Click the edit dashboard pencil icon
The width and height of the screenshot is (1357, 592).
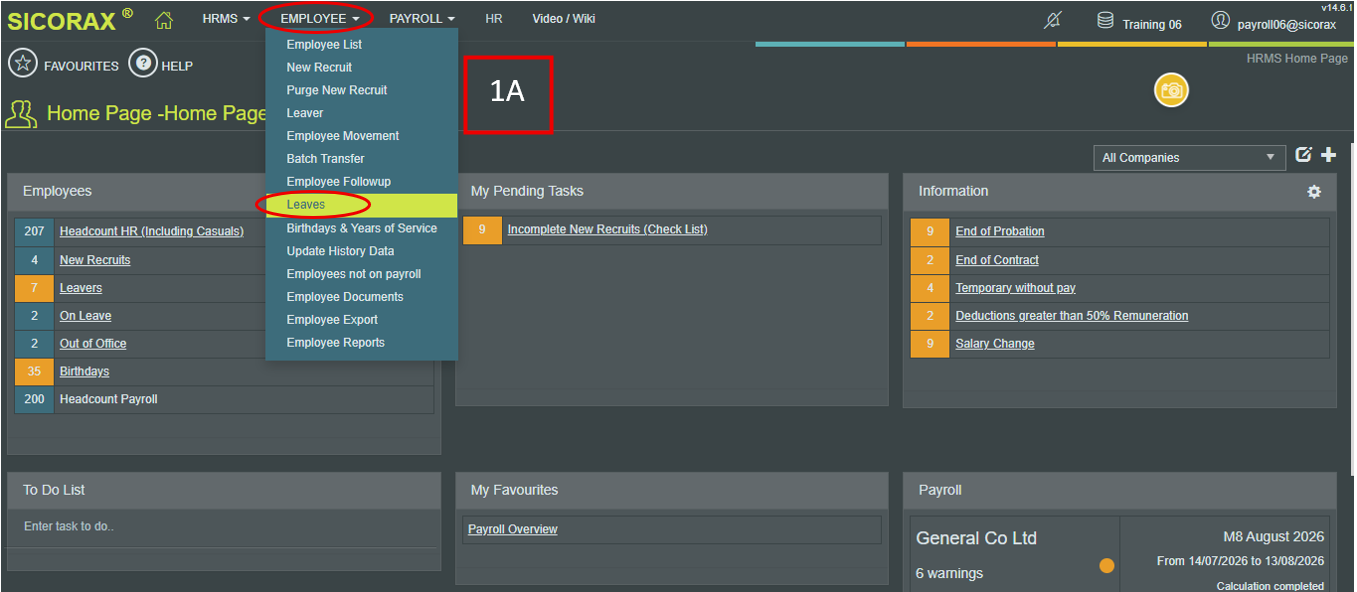1303,154
